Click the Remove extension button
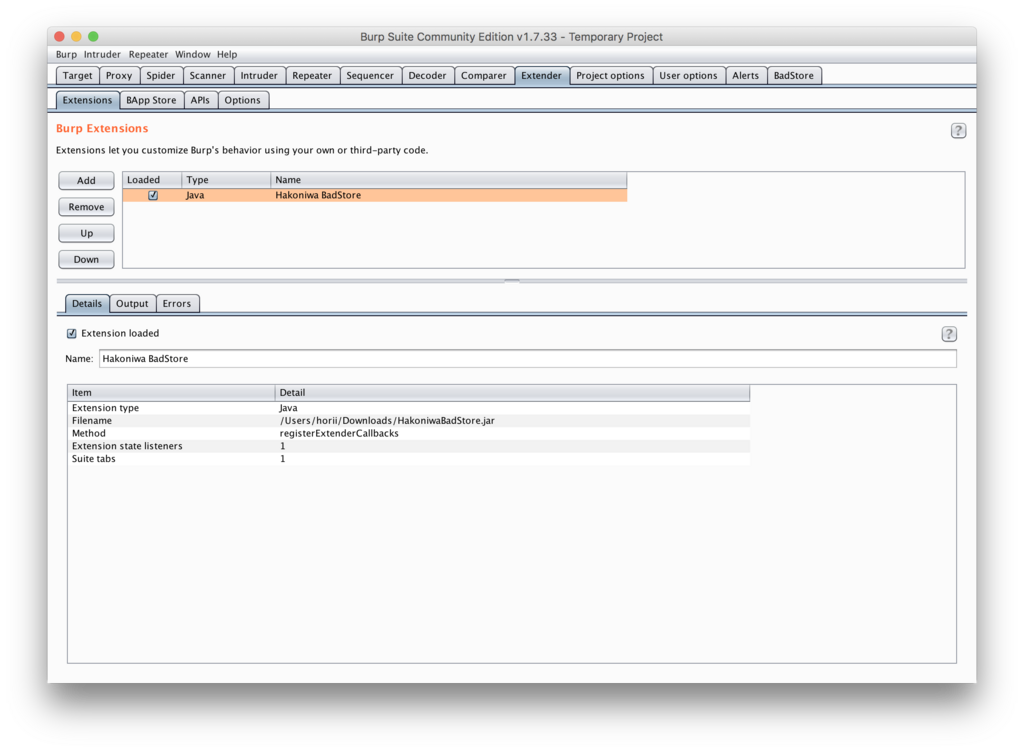Screen dimensions: 1024x751 pyautogui.click(x=86, y=207)
